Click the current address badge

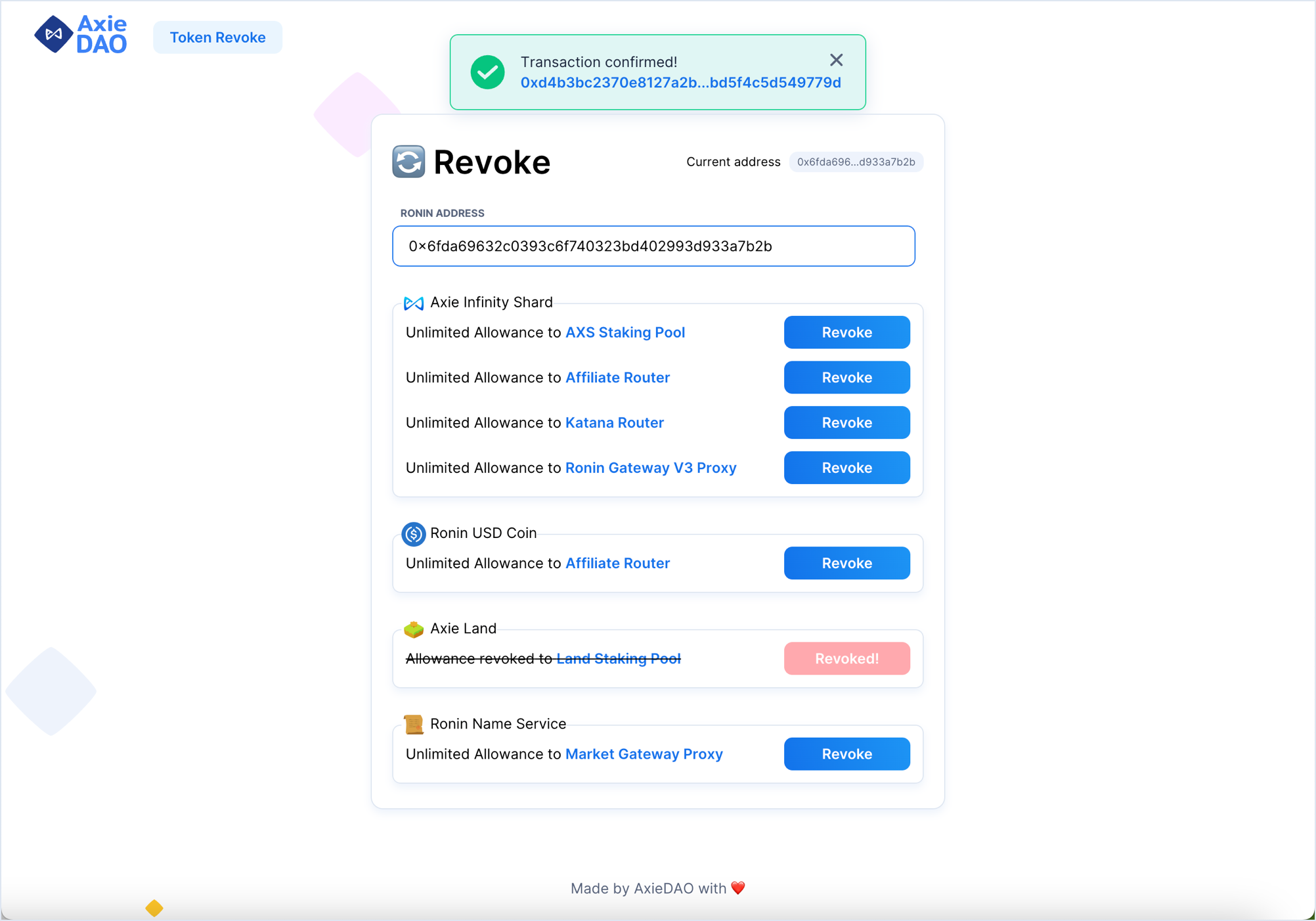point(856,162)
